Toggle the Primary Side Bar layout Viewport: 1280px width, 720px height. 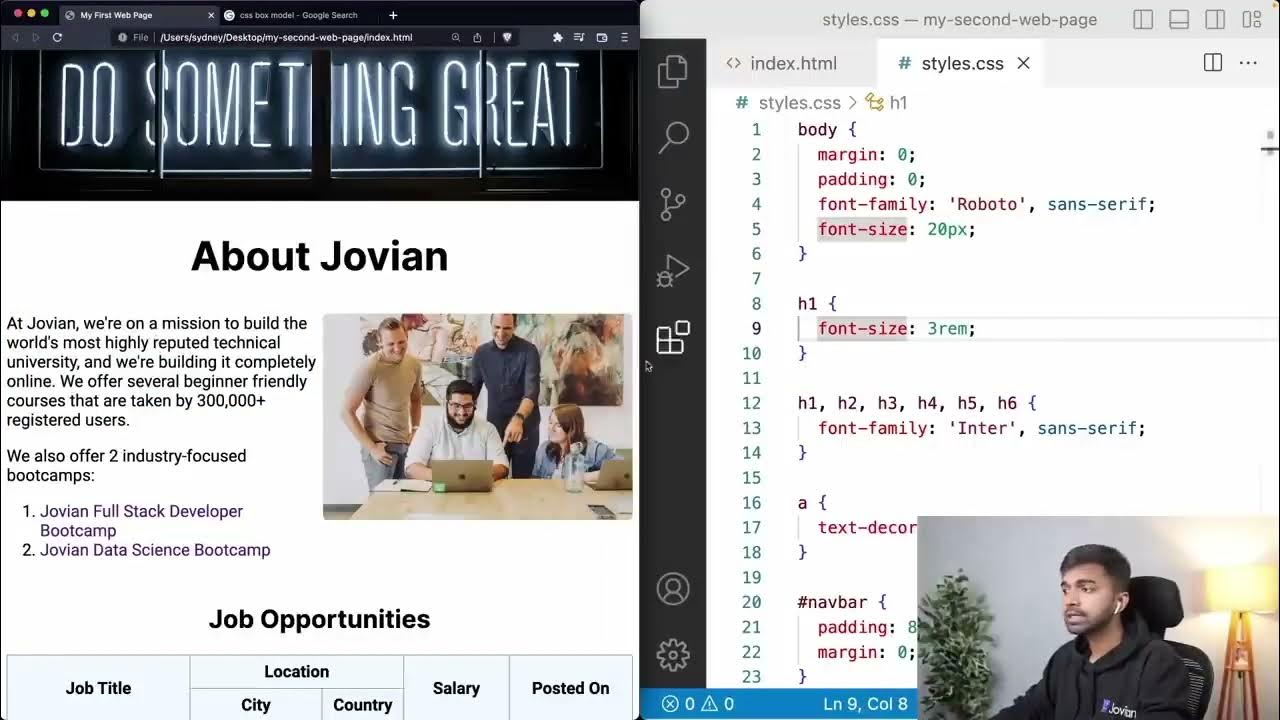(1143, 20)
